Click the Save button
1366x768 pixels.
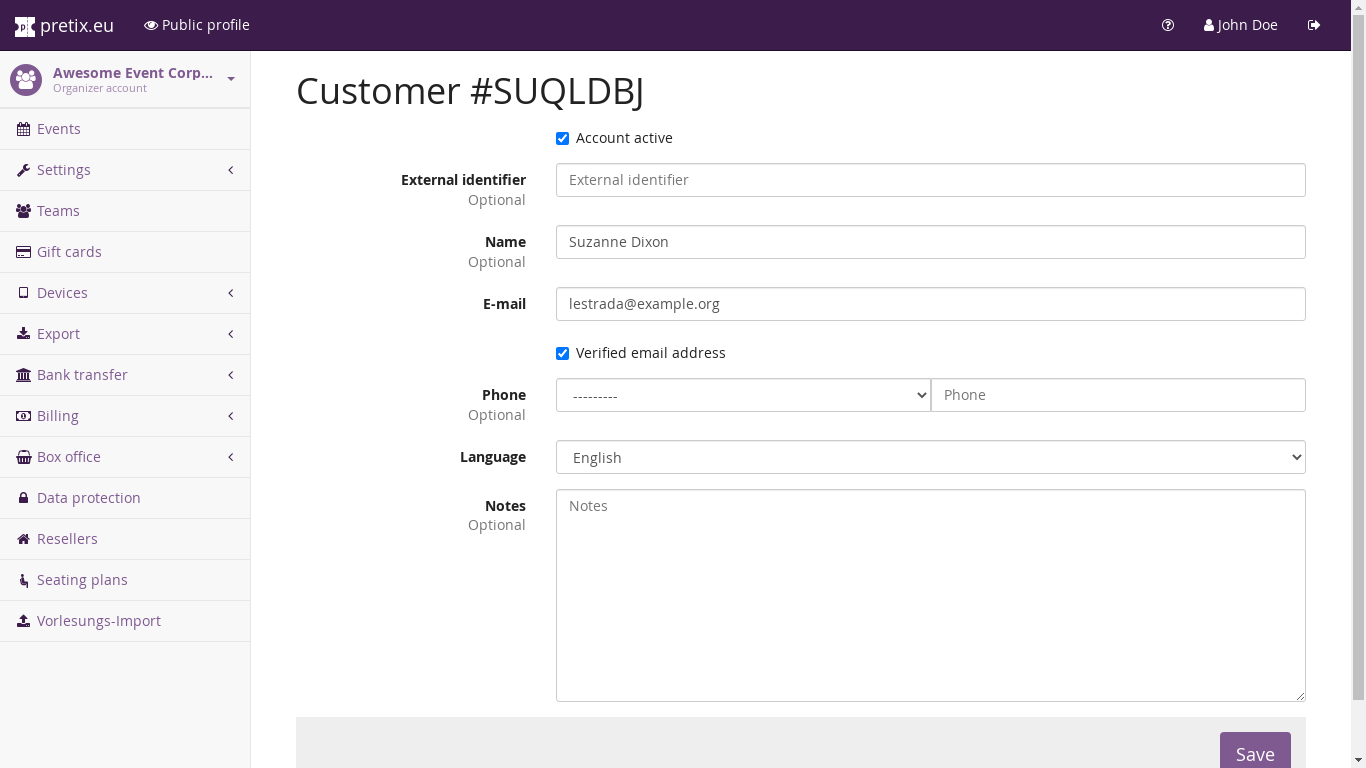1254,752
